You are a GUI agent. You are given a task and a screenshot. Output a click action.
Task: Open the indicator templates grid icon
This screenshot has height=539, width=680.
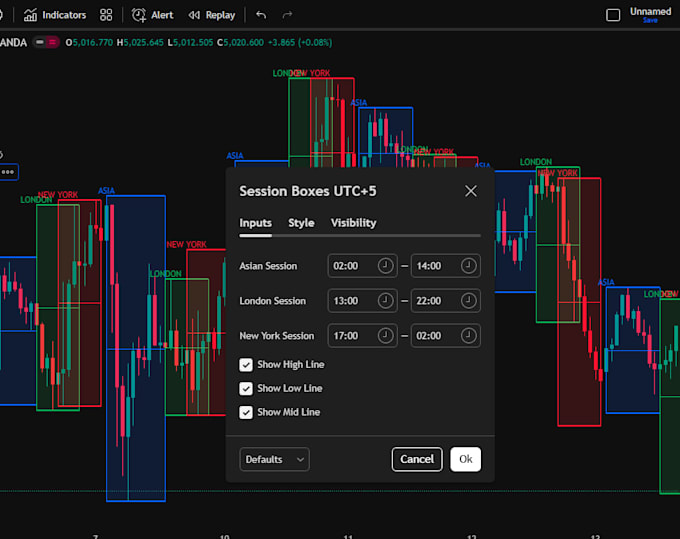106,15
